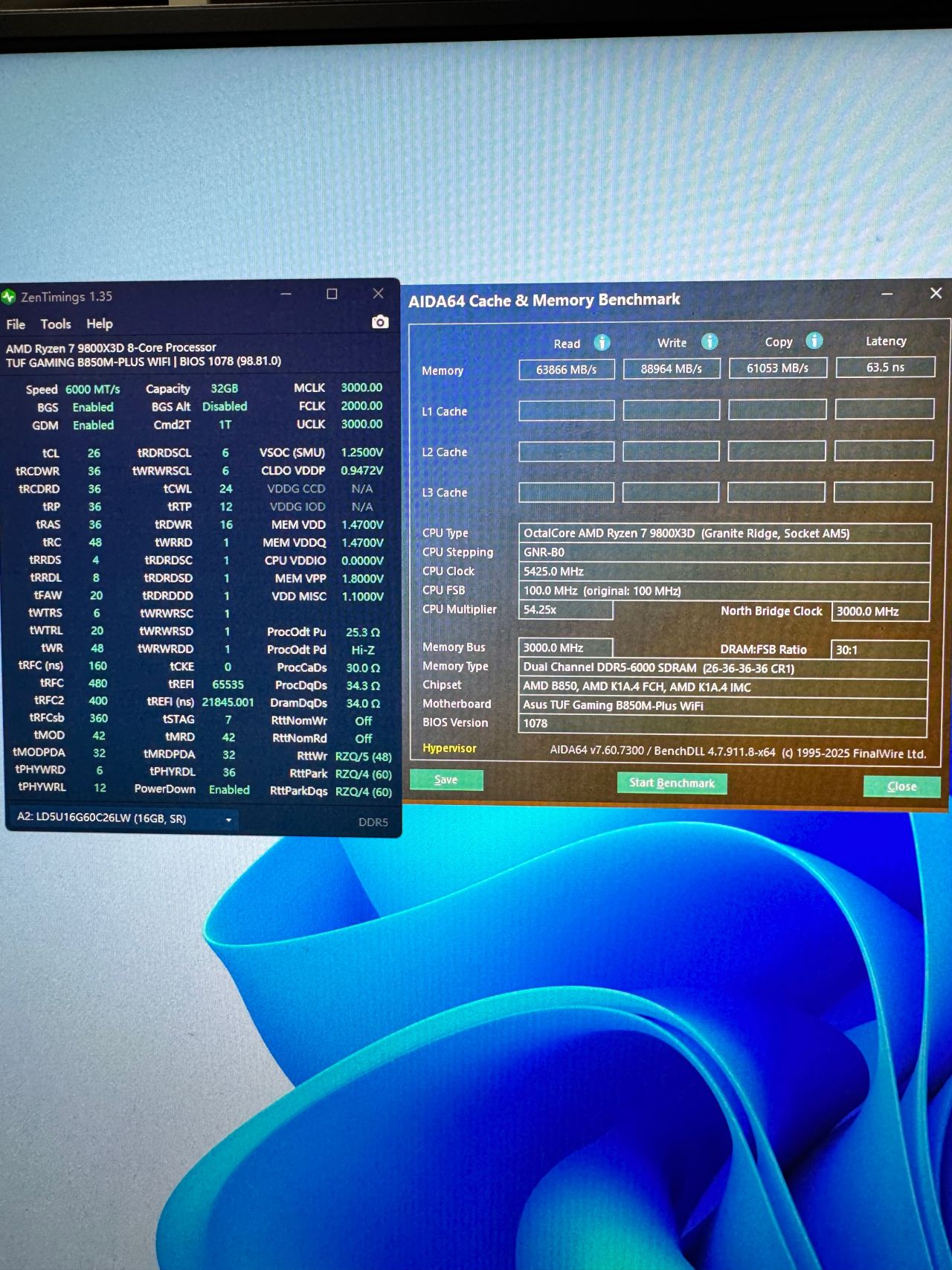Image resolution: width=952 pixels, height=1270 pixels.
Task: Click the Write info icon in AIDA64
Action: click(x=710, y=341)
